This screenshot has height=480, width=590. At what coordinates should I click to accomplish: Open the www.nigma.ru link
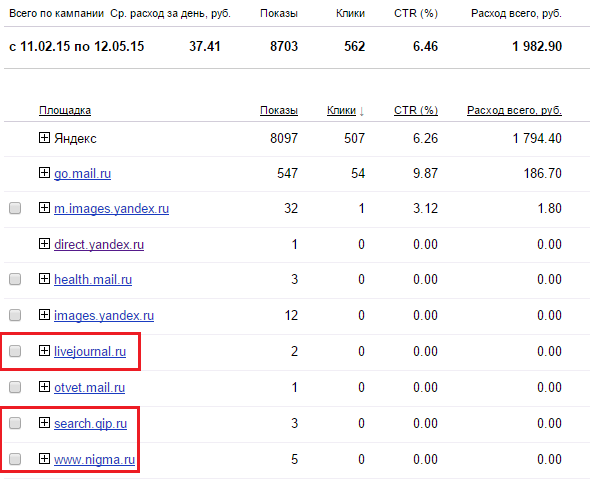[94, 460]
